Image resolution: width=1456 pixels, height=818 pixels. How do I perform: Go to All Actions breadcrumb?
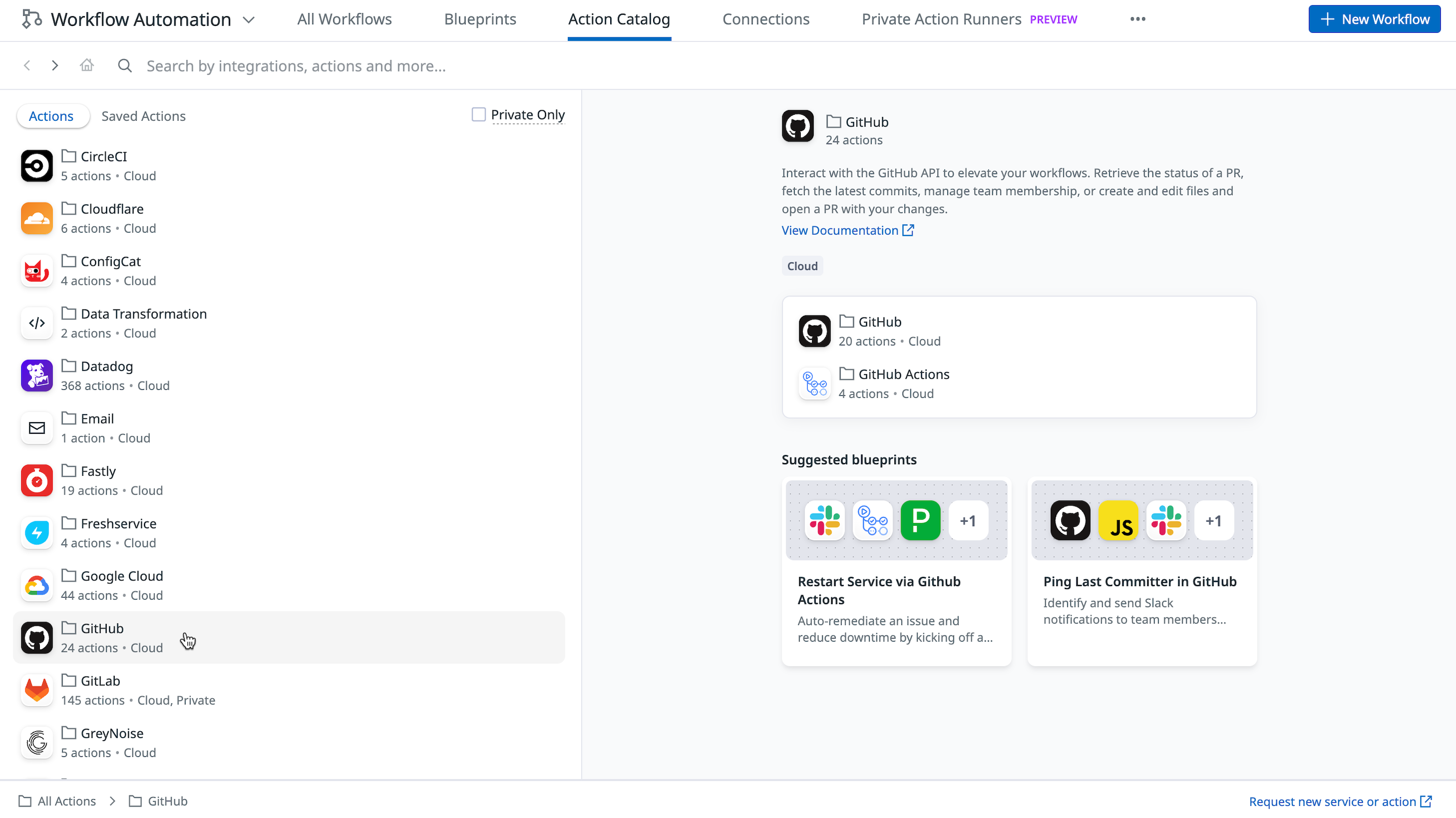pos(57,801)
